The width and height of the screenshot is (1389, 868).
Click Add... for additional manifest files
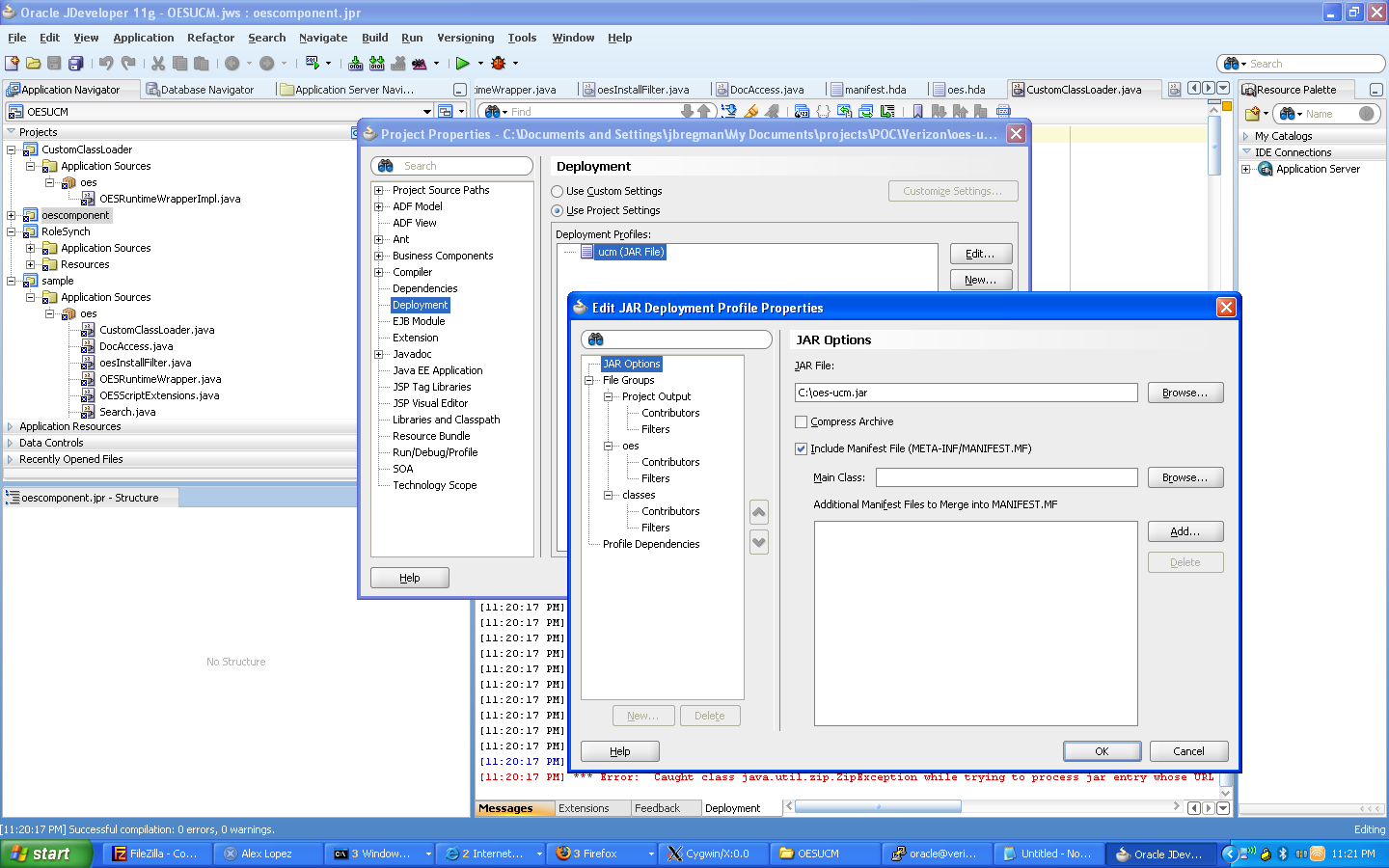pos(1185,531)
